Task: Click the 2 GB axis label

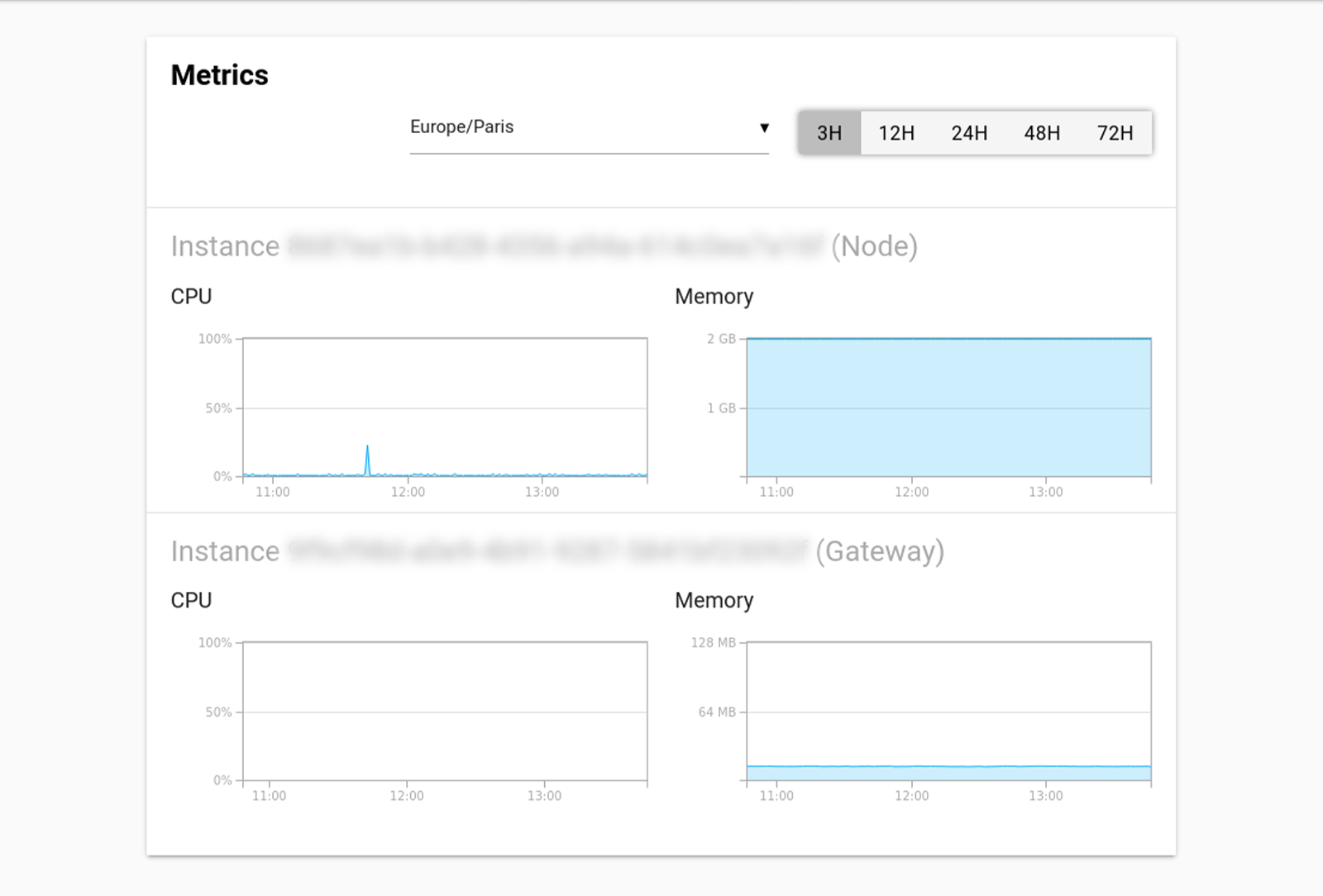Action: tap(721, 339)
